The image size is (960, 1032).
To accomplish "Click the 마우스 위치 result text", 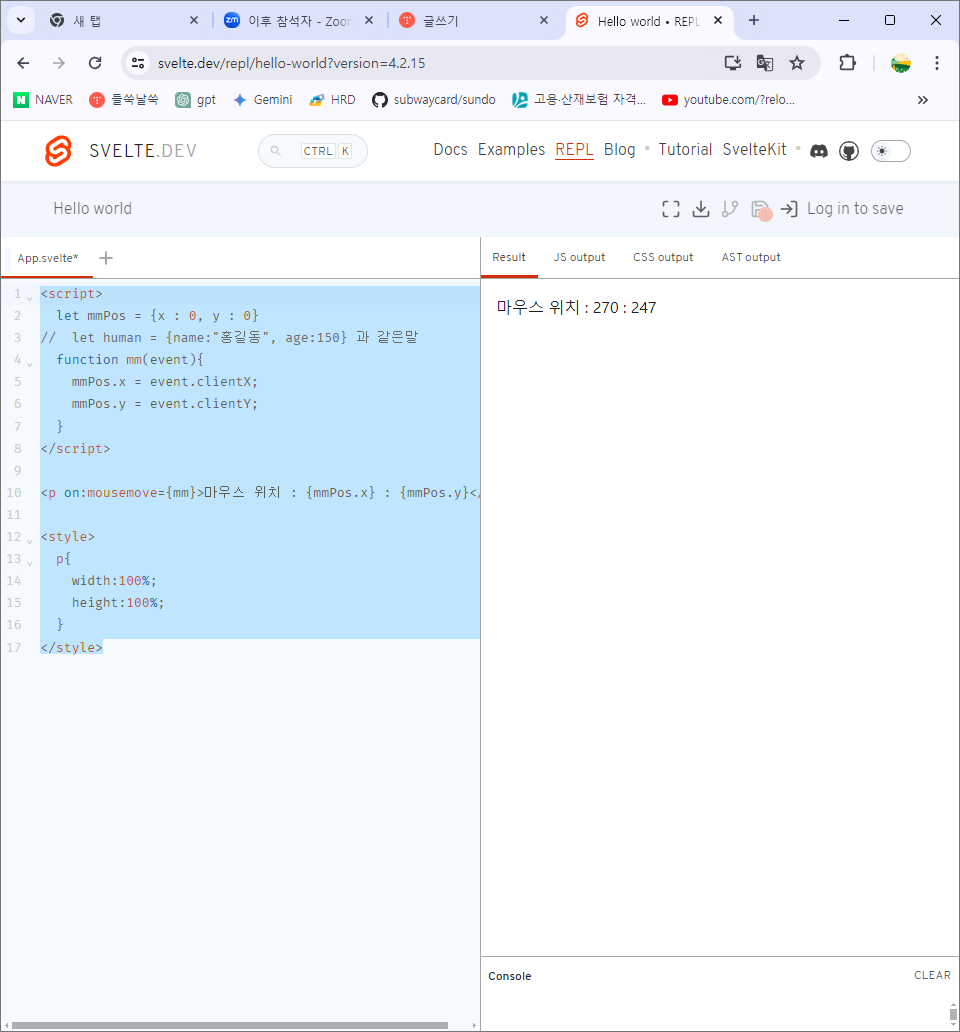I will [576, 307].
